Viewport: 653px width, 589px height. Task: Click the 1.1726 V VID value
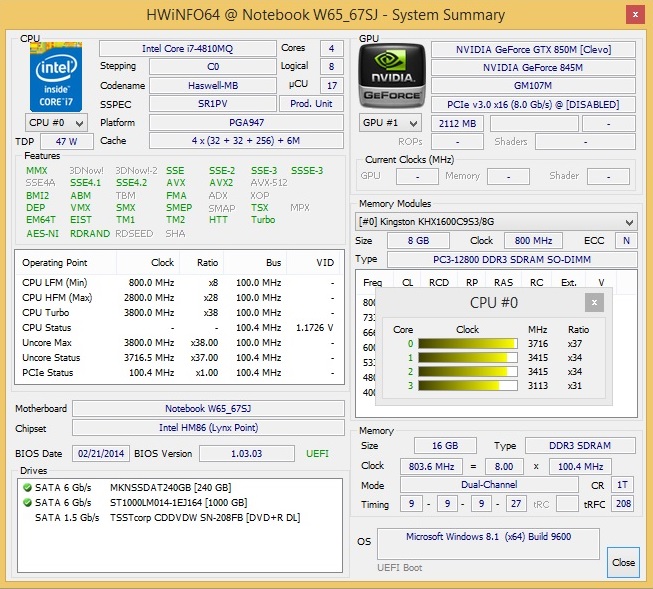(x=314, y=328)
